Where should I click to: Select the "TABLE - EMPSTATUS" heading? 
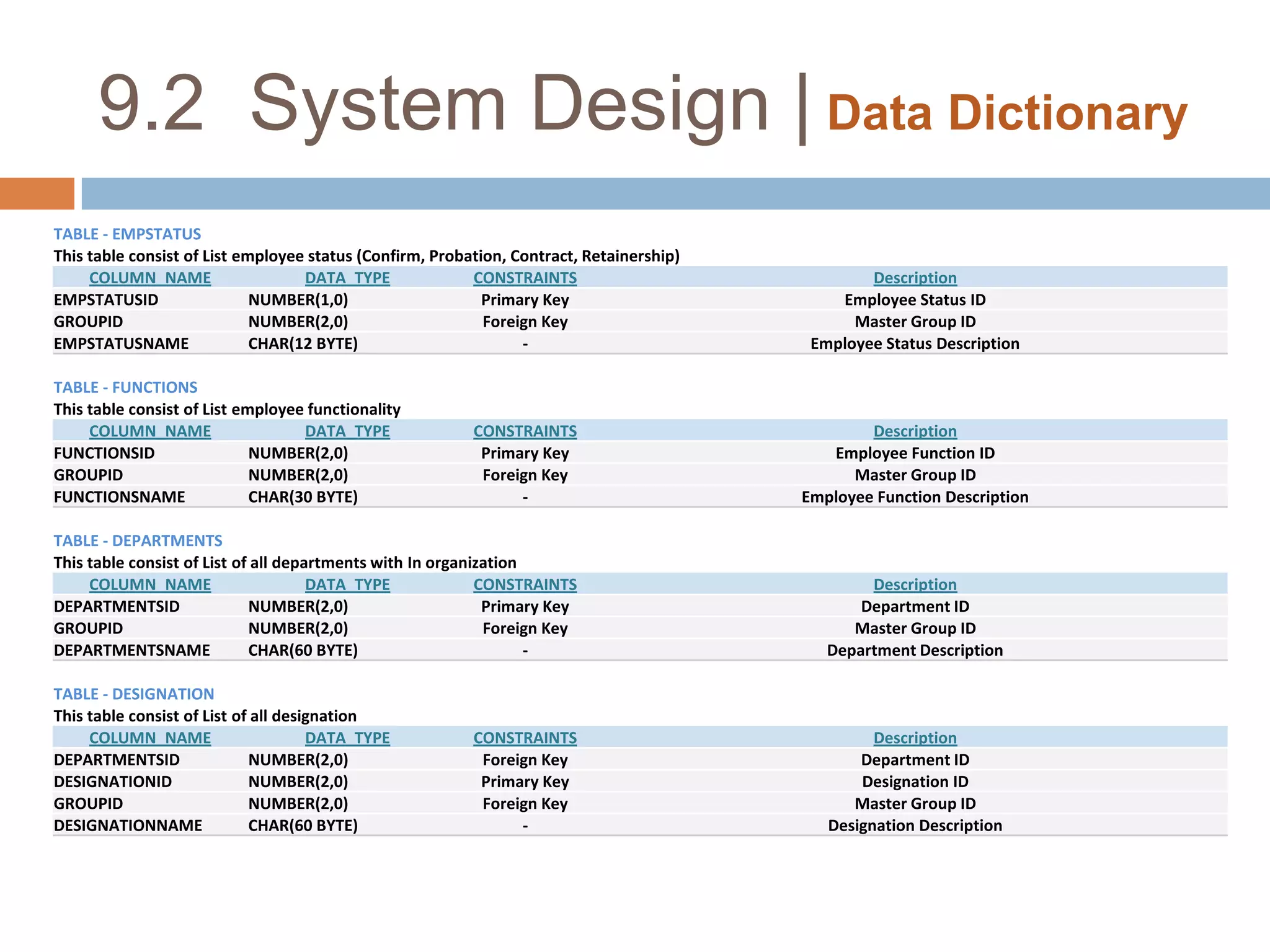click(x=127, y=234)
